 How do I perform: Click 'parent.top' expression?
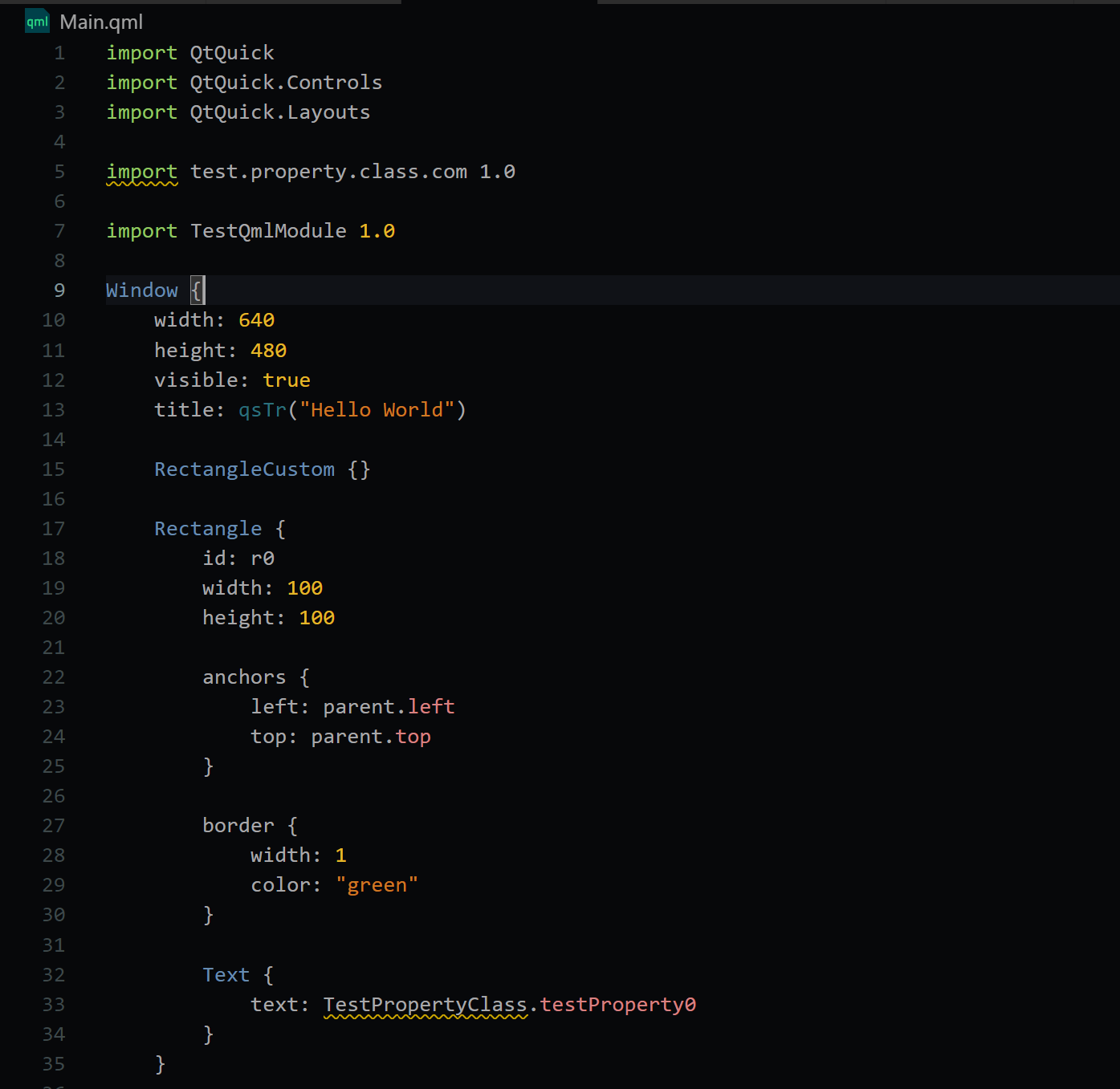(371, 737)
